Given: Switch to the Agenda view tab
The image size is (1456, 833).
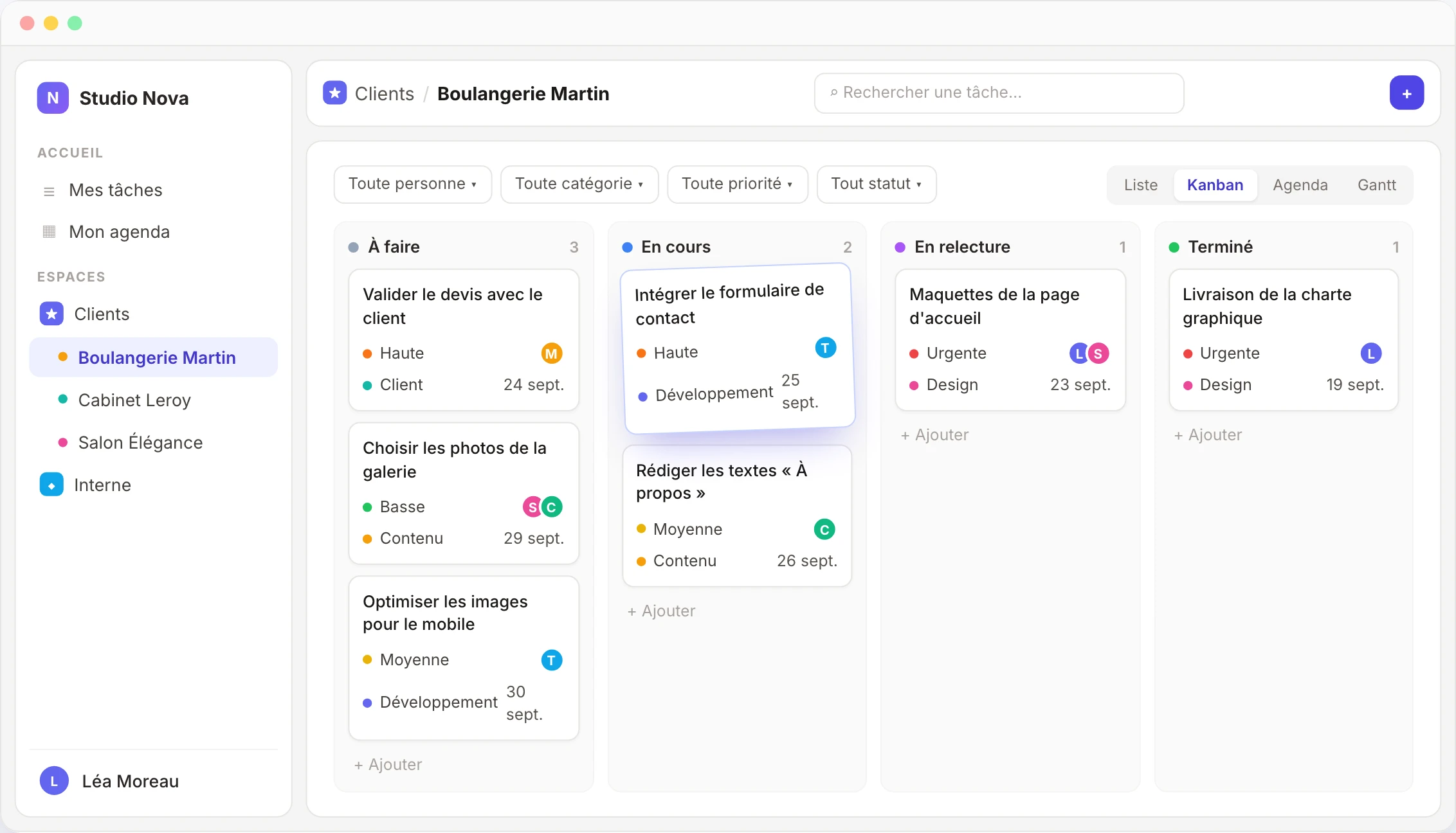Looking at the screenshot, I should click(x=1300, y=185).
